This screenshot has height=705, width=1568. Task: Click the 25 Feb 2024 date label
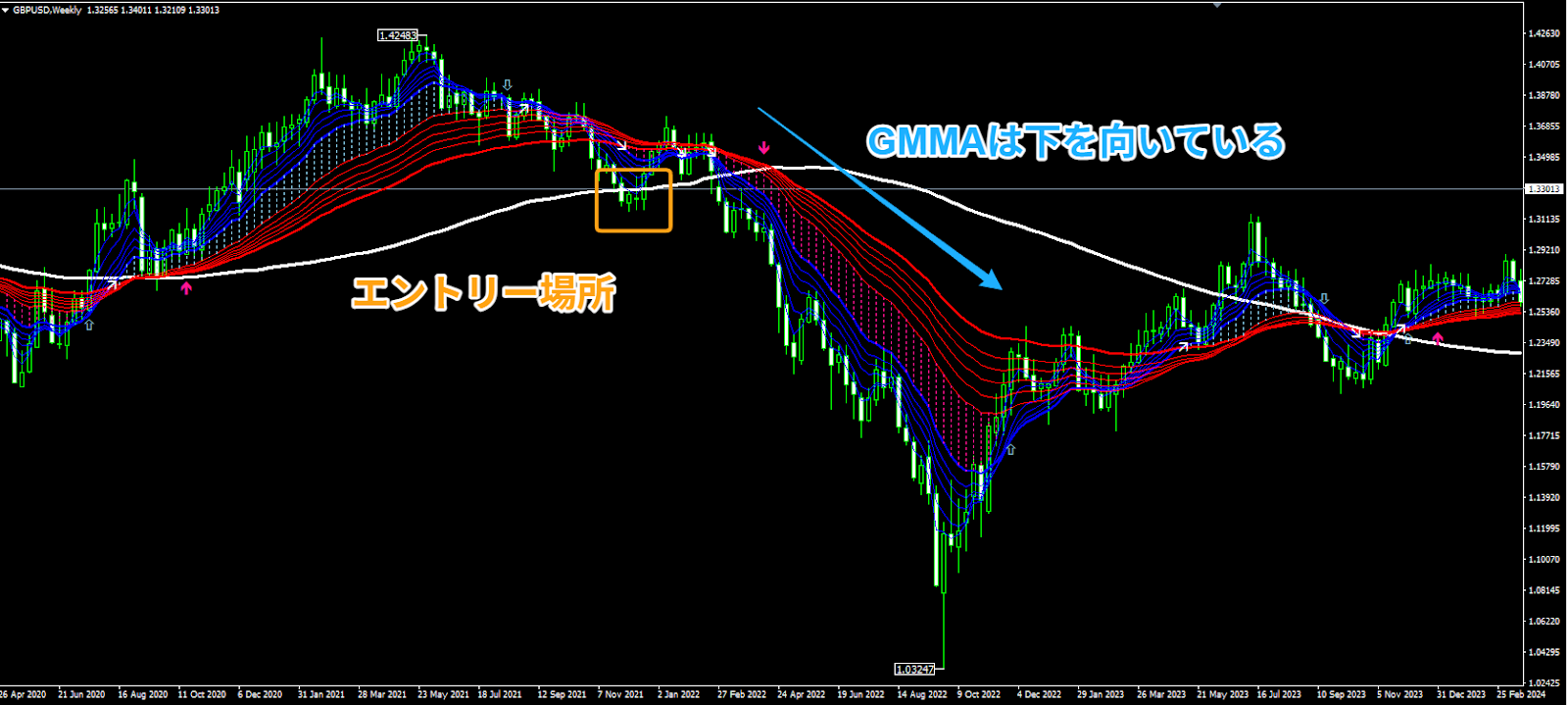[x=1521, y=694]
